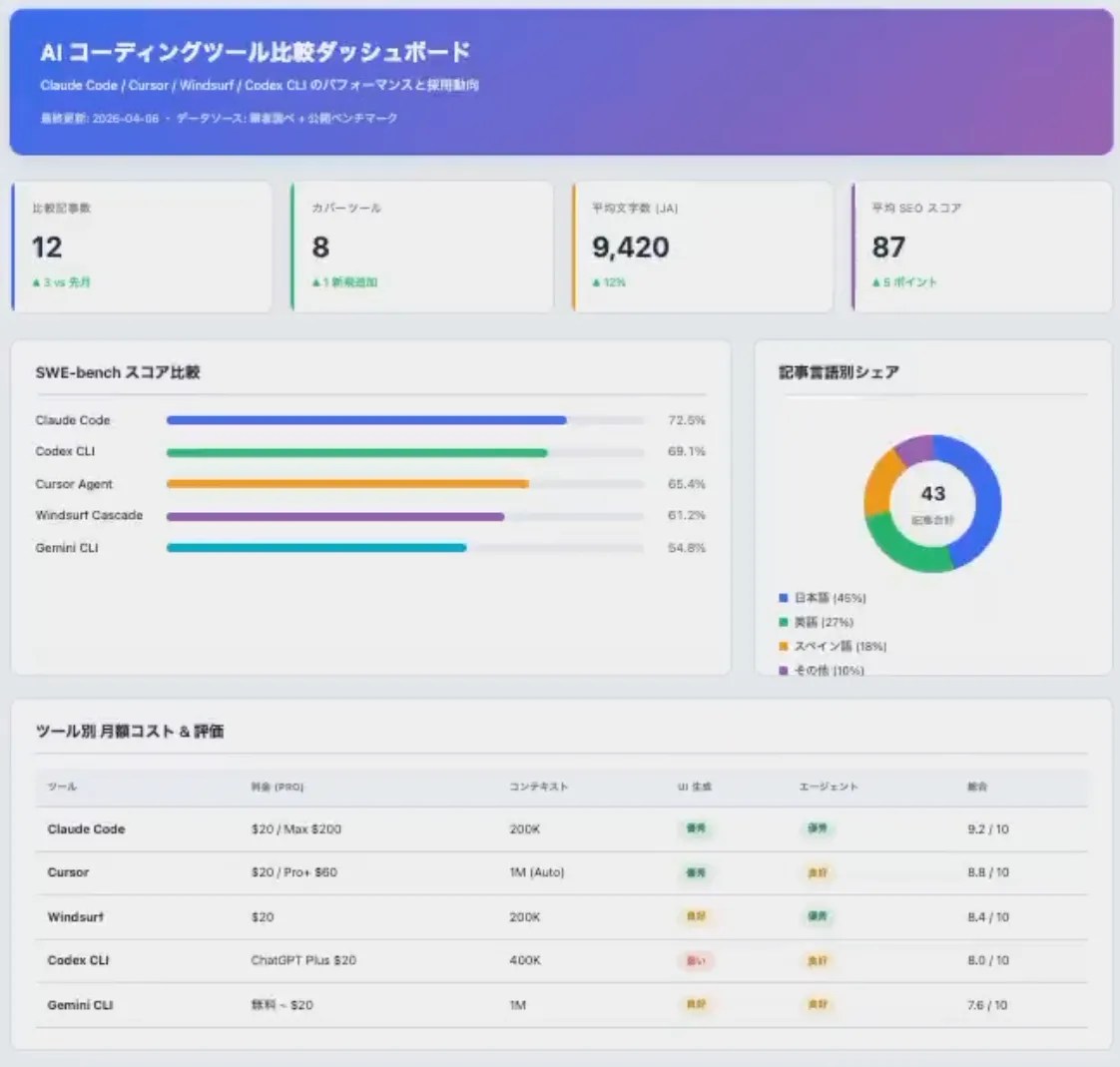Click the 61.2% score for Windsurf Cascade
The width and height of the screenshot is (1120, 1067).
pos(687,515)
